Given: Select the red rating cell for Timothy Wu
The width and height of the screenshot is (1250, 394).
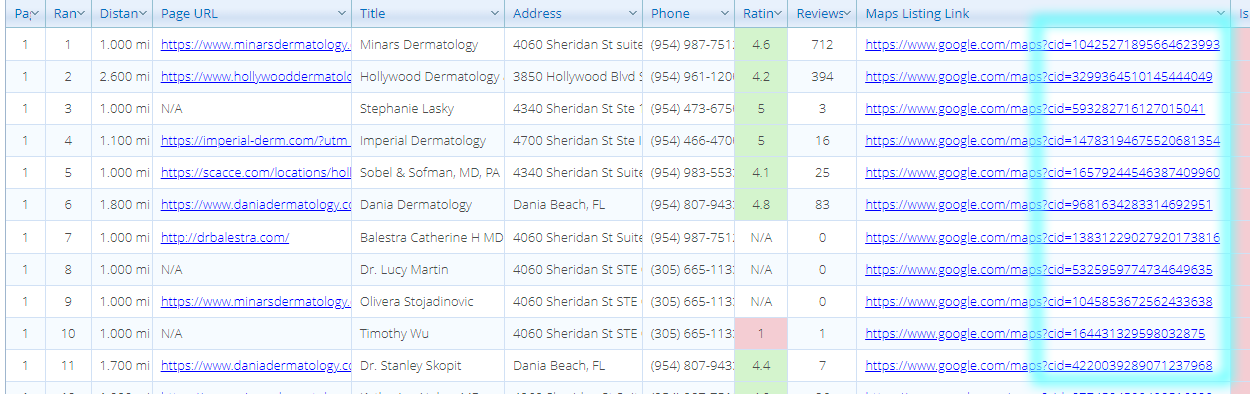Looking at the screenshot, I should point(761,333).
